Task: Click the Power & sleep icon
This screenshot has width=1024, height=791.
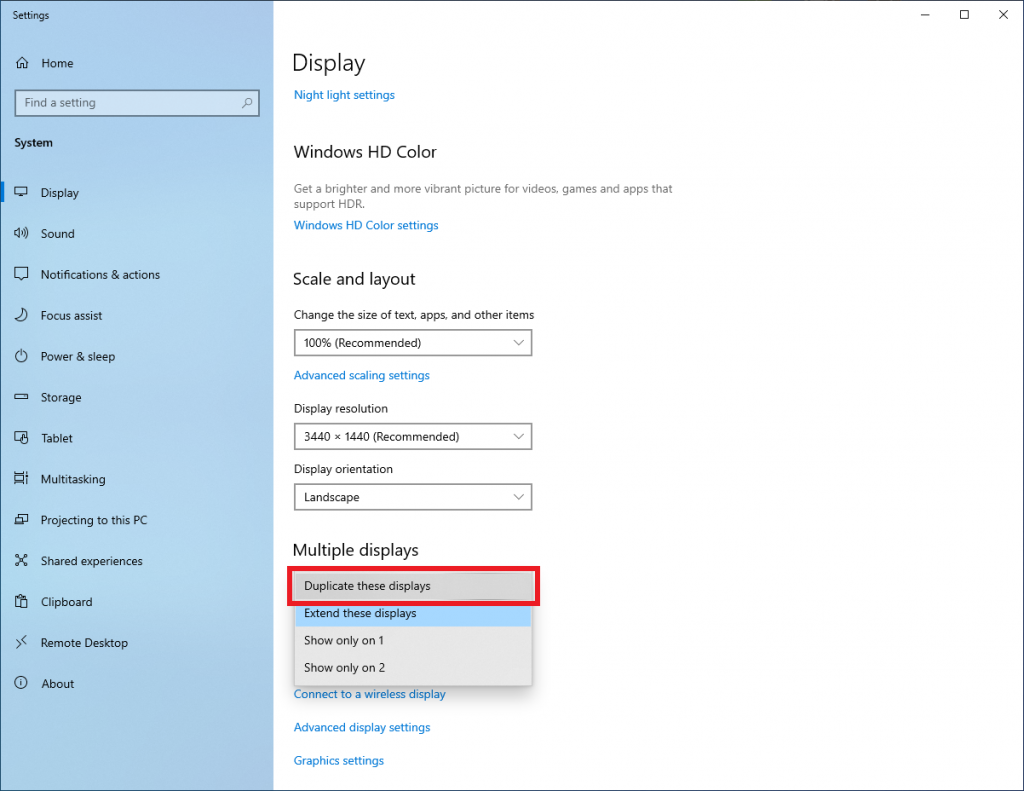Action: point(22,356)
